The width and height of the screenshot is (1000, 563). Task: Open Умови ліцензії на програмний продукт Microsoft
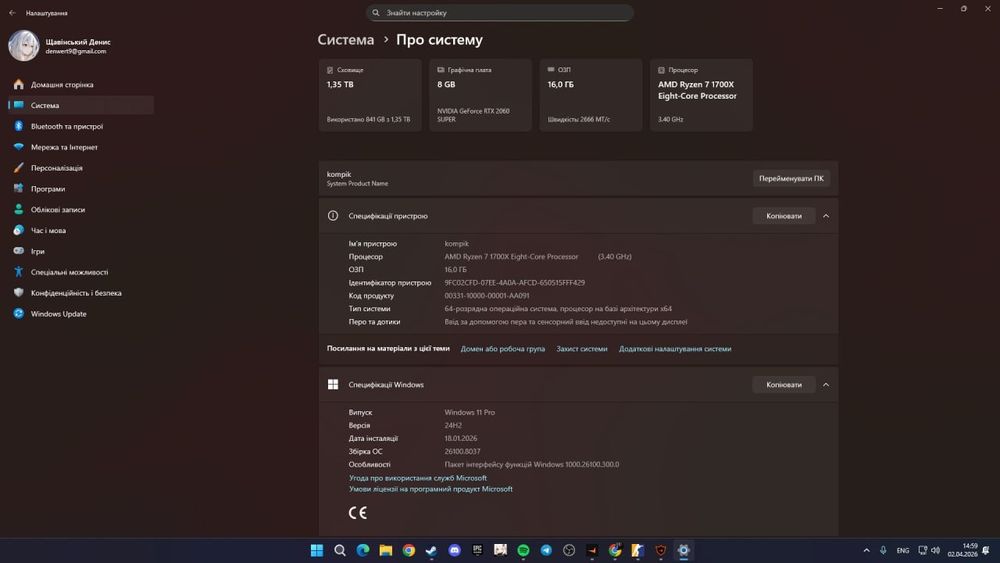[430, 489]
